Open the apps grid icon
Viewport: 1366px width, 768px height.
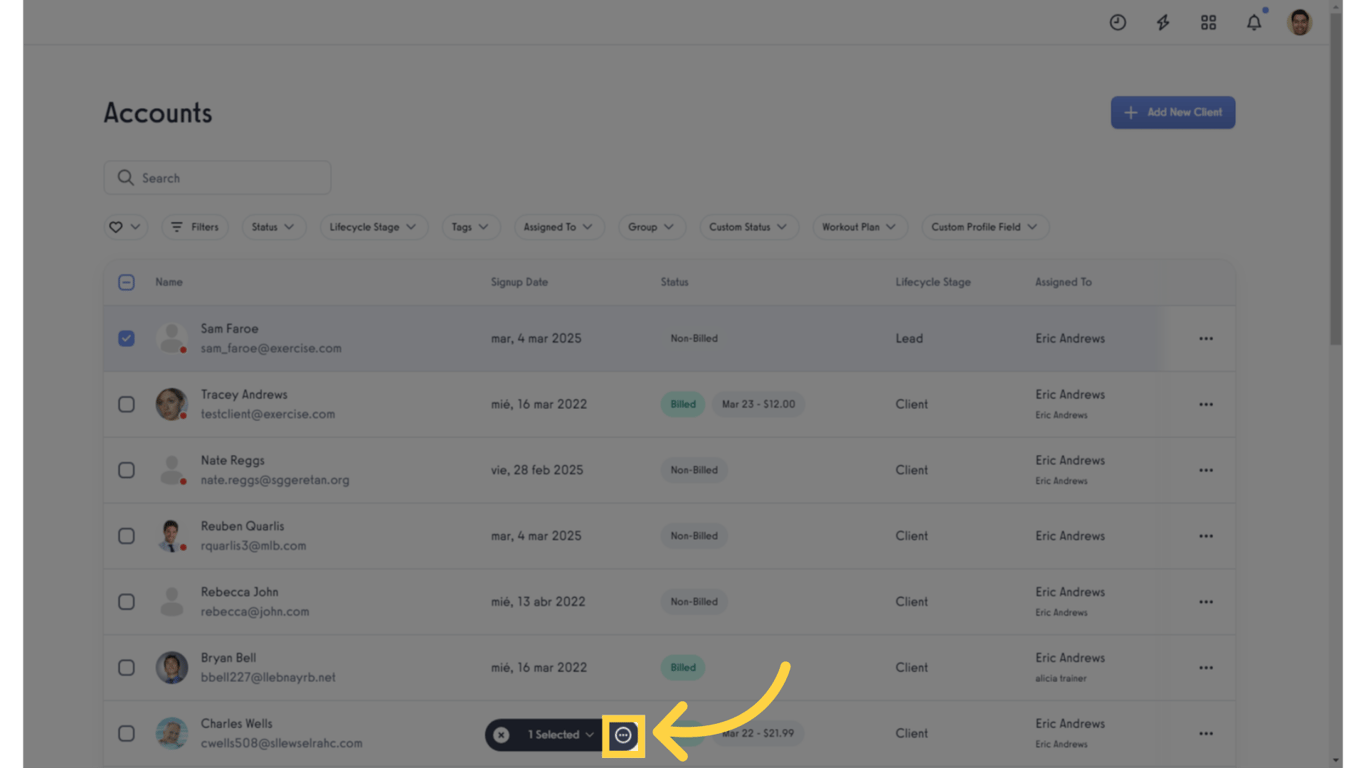1208,21
